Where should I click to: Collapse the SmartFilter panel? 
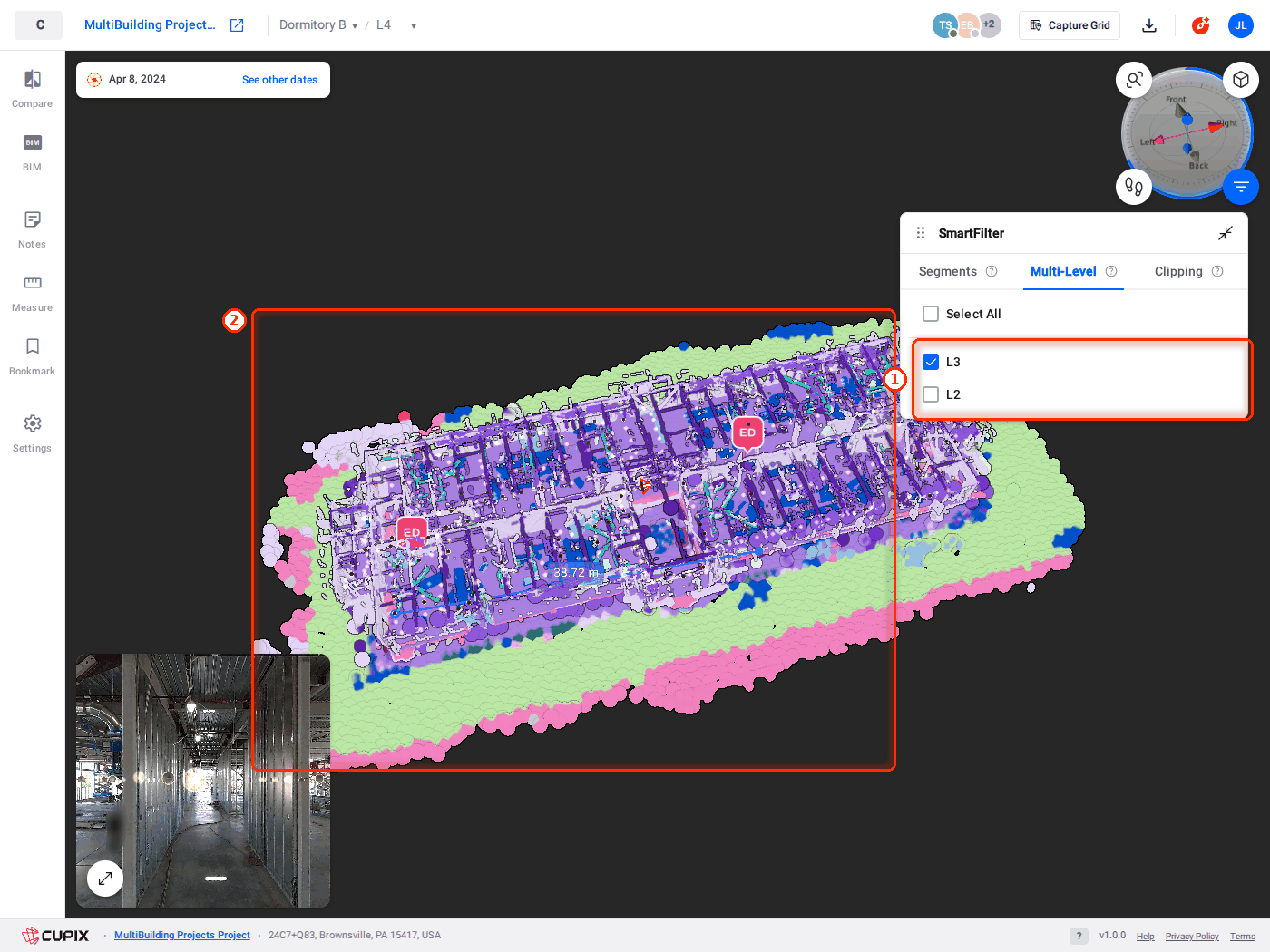tap(1226, 233)
